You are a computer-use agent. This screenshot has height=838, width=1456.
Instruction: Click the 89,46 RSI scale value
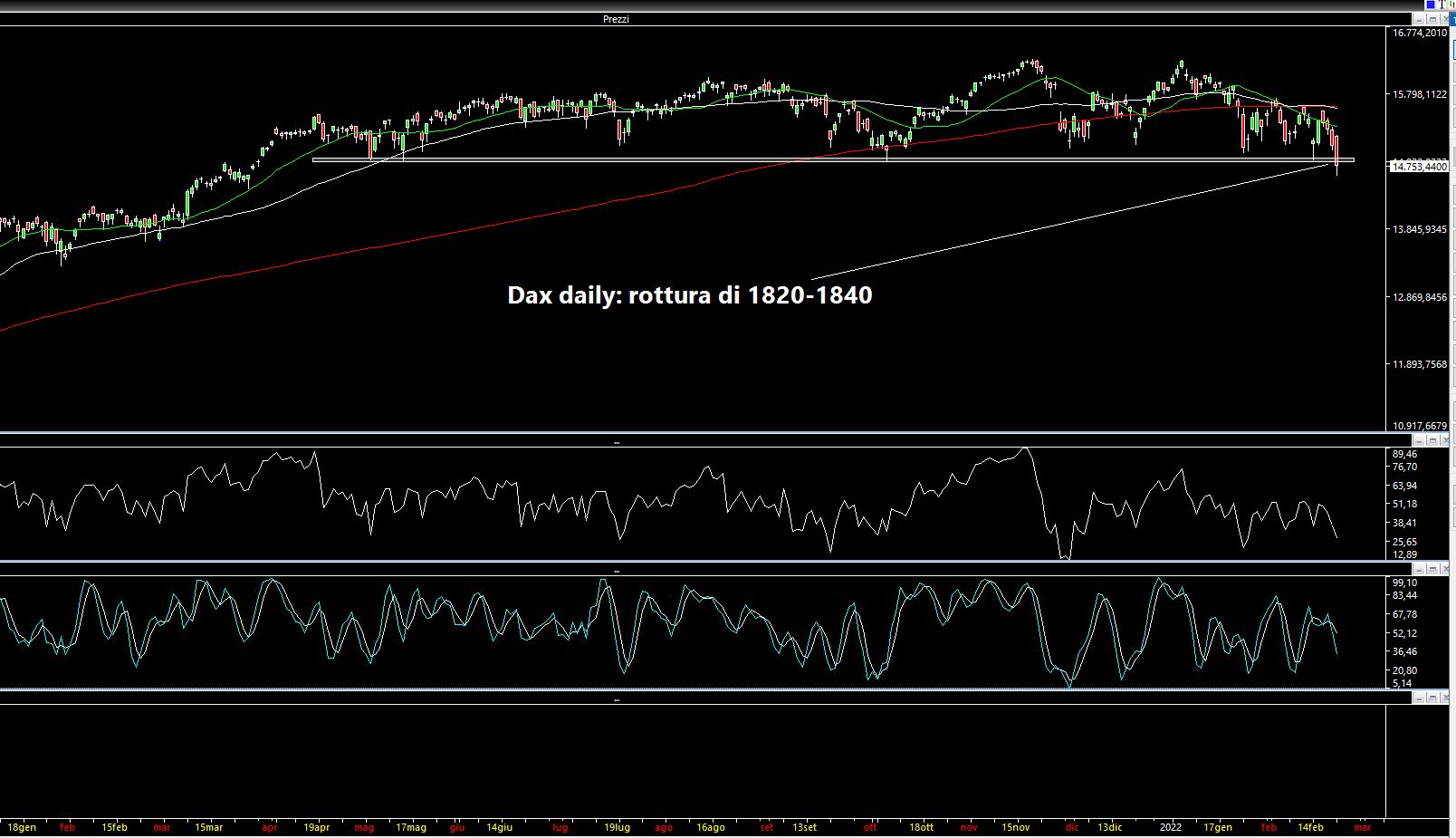click(1405, 454)
